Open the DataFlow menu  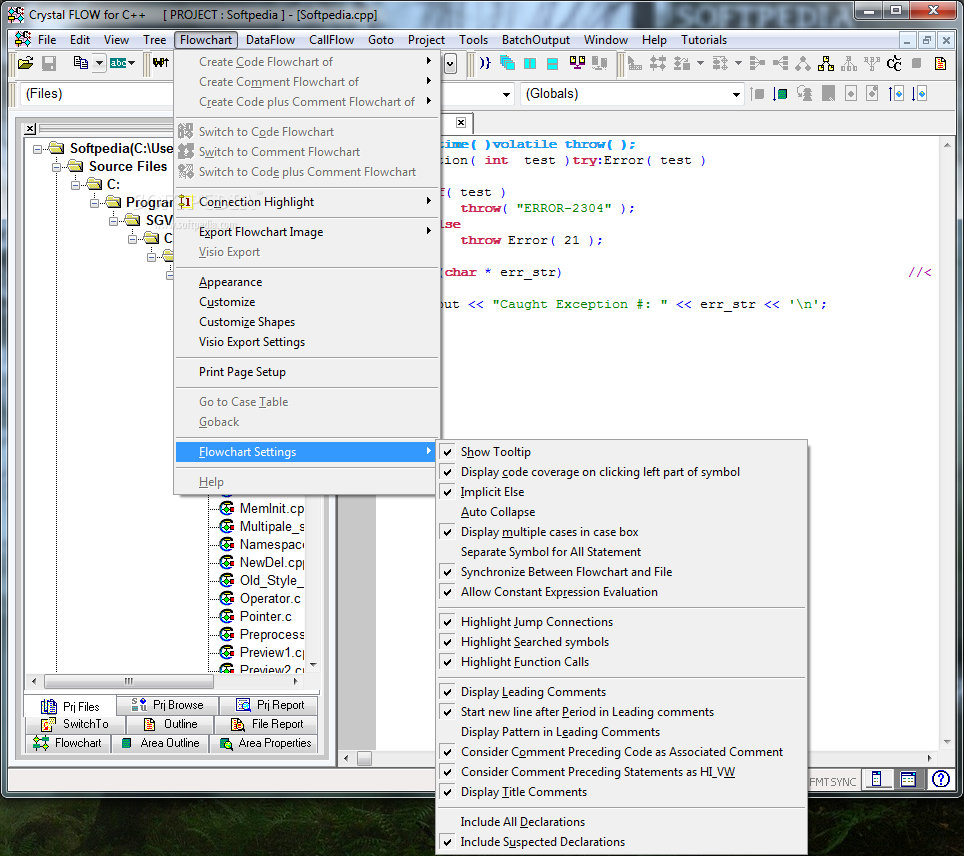click(271, 40)
